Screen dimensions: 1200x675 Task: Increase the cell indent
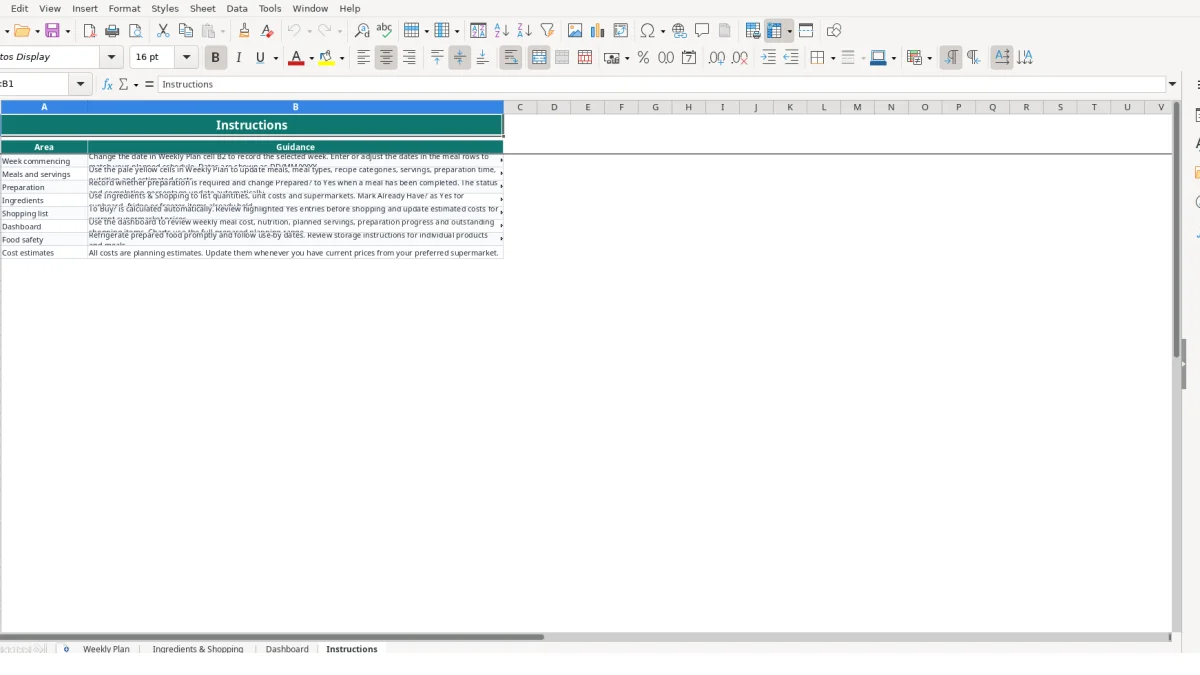coord(768,58)
